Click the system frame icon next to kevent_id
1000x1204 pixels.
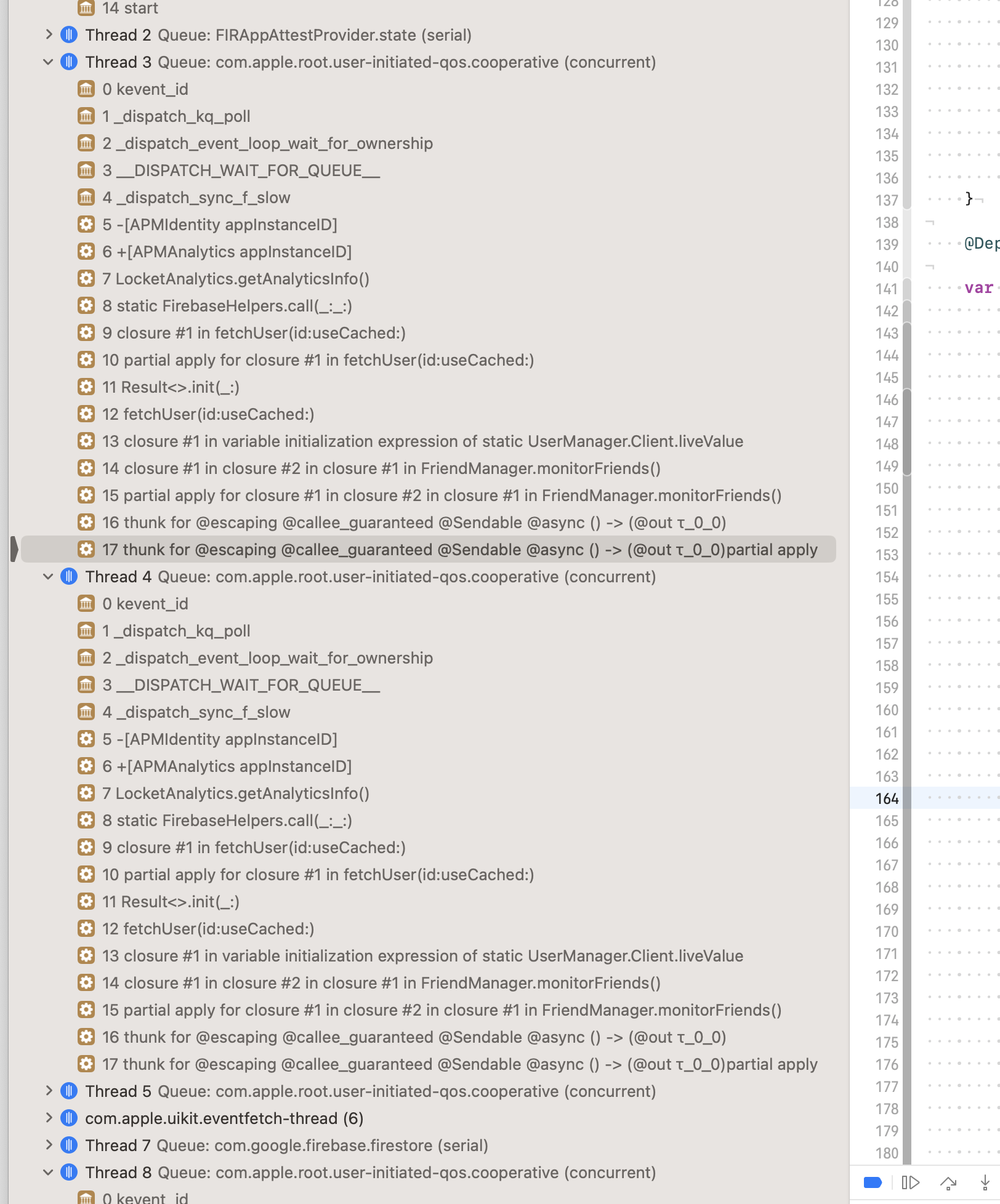pyautogui.click(x=86, y=89)
